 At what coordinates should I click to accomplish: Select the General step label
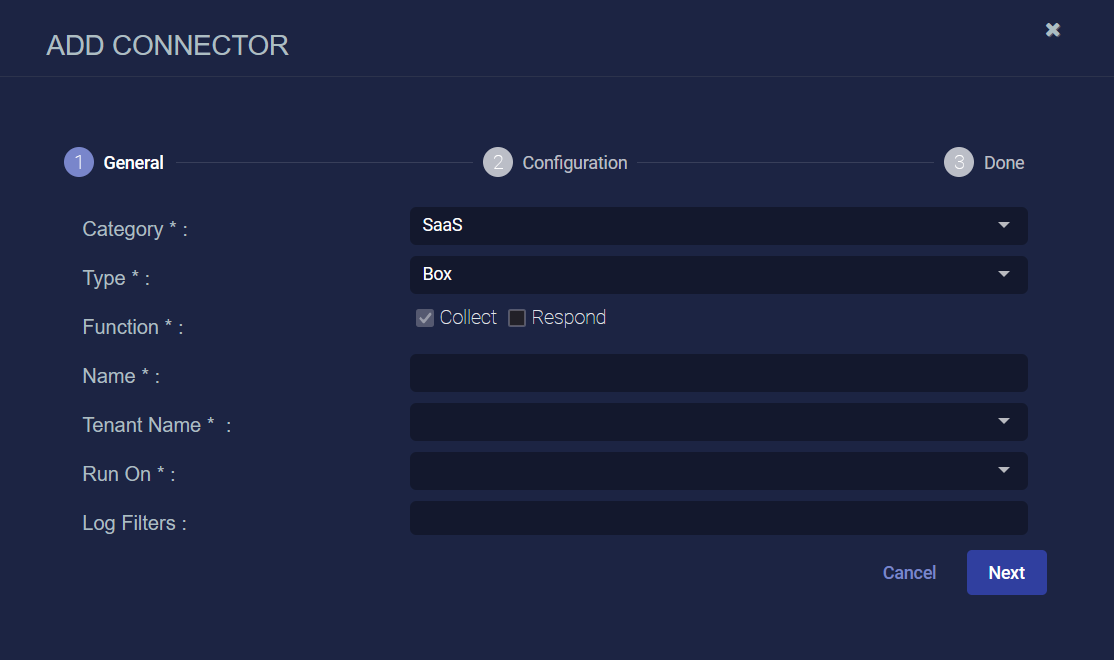(x=134, y=163)
